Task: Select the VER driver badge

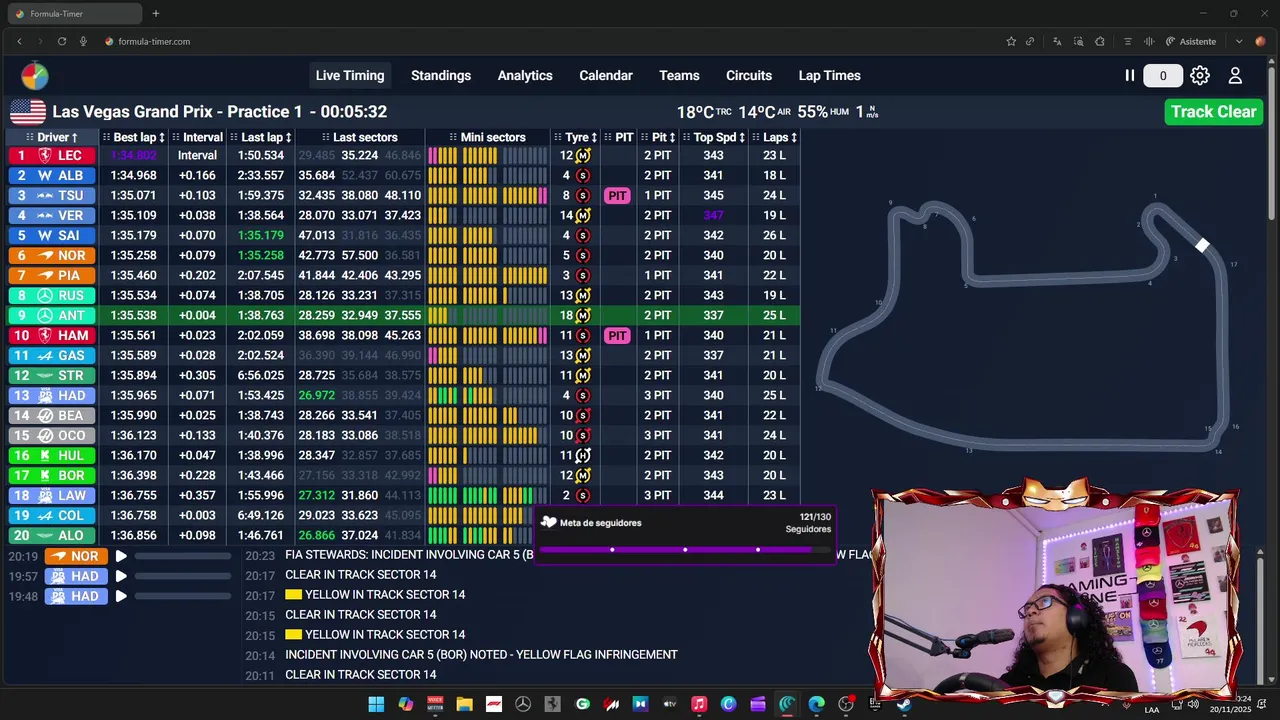Action: [x=52, y=216]
